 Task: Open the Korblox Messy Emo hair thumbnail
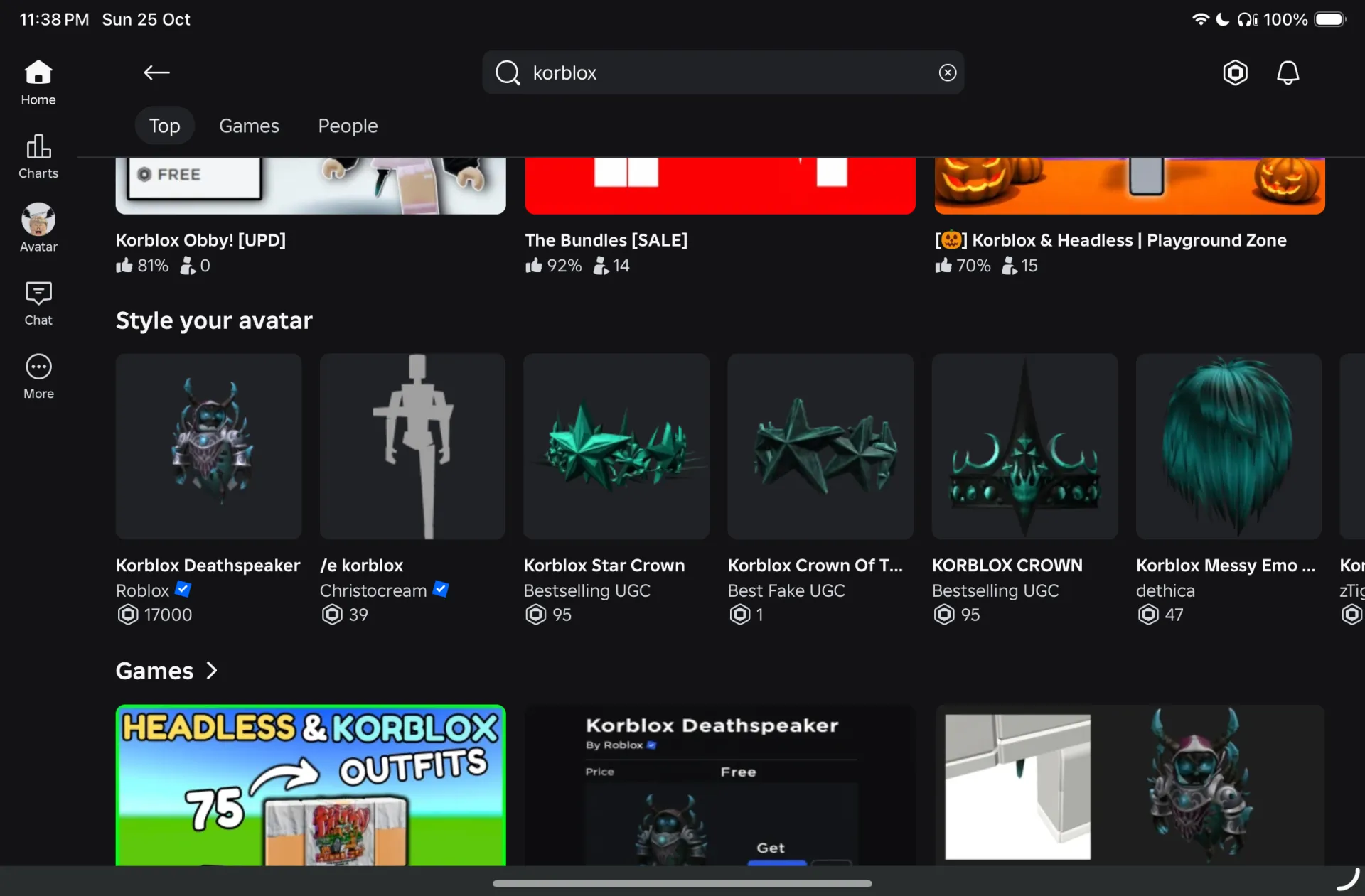[1228, 446]
